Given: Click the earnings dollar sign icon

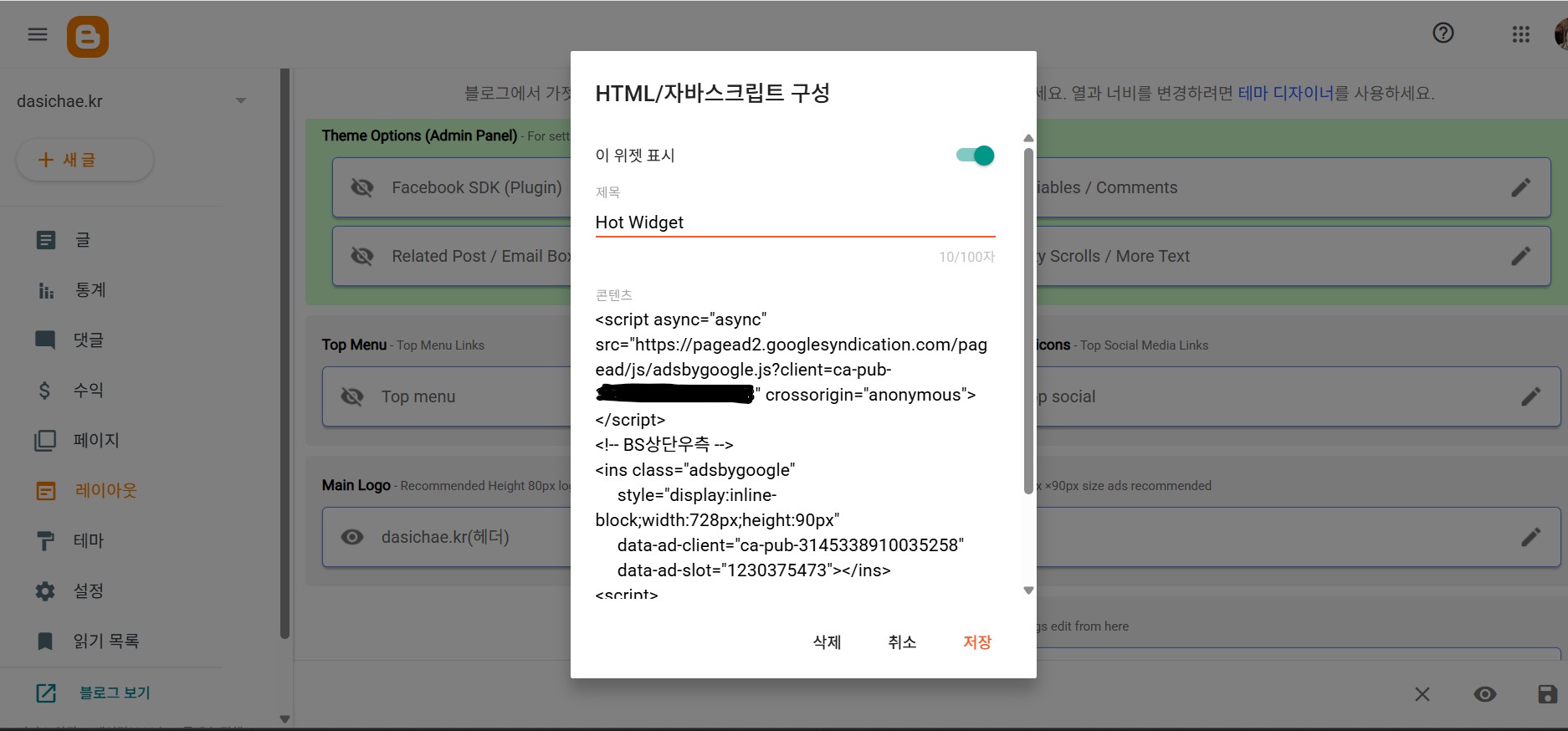Looking at the screenshot, I should tap(45, 391).
